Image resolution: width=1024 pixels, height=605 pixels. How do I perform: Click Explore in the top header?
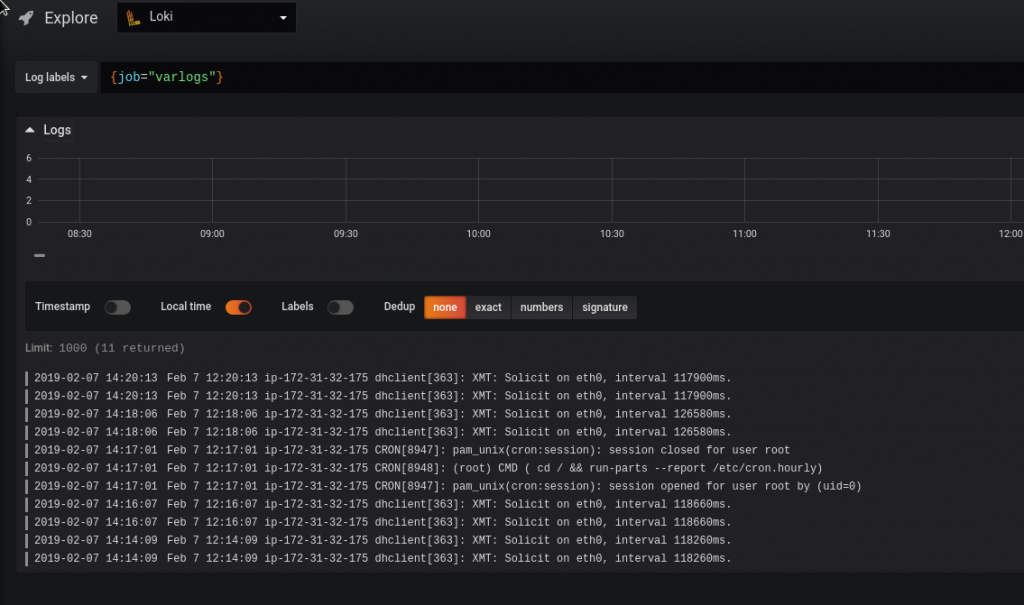coord(70,16)
